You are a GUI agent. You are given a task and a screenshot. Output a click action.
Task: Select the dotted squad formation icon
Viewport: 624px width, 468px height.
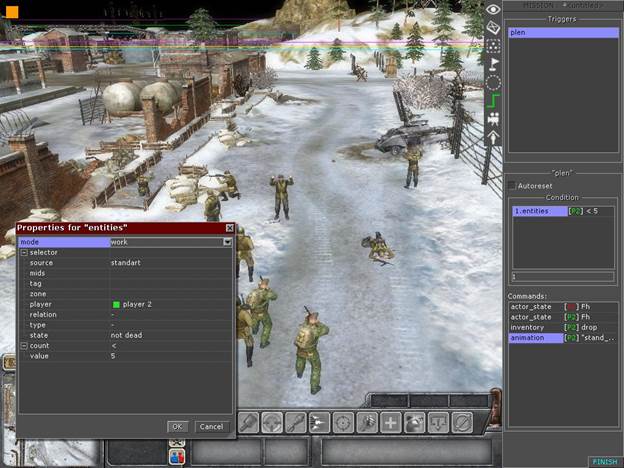tap(493, 46)
